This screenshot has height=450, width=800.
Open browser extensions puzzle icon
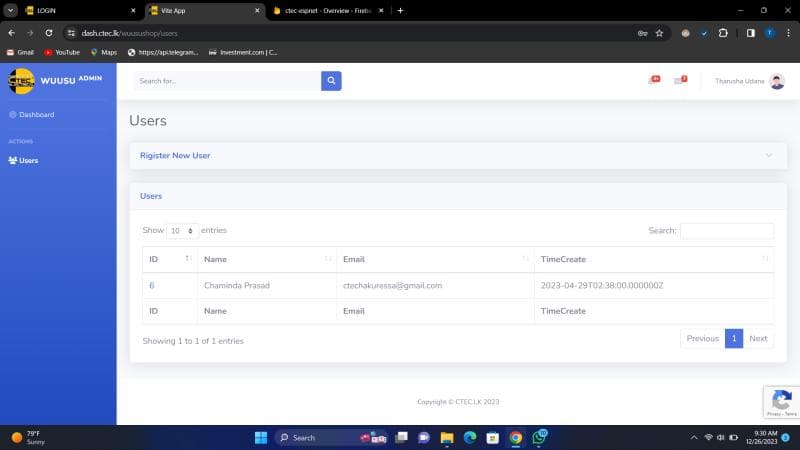coord(723,33)
